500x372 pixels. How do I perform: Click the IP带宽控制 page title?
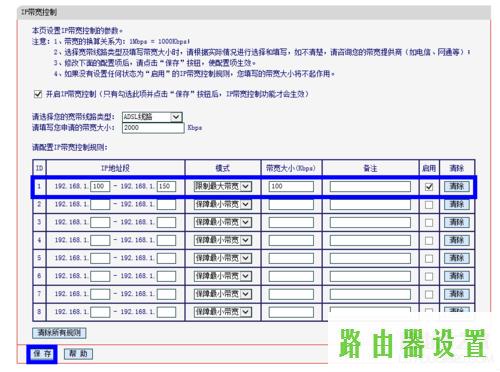tap(39, 13)
